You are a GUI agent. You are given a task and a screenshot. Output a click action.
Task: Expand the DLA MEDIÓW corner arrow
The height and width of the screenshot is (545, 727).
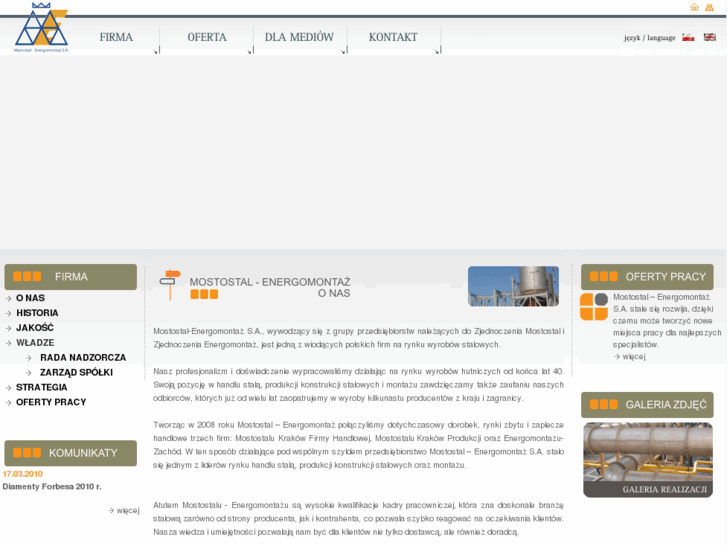344,51
